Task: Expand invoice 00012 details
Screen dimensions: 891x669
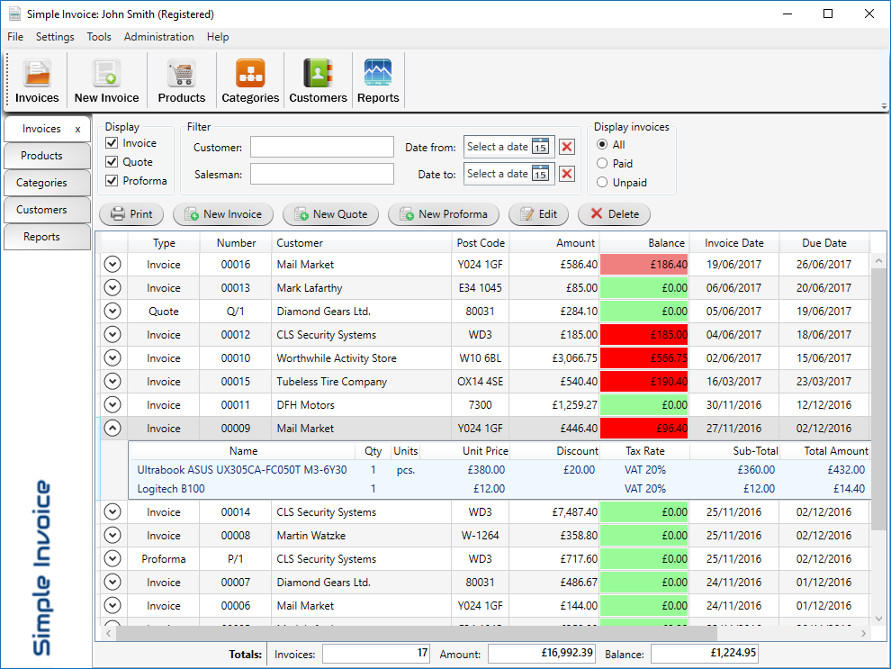Action: (113, 334)
